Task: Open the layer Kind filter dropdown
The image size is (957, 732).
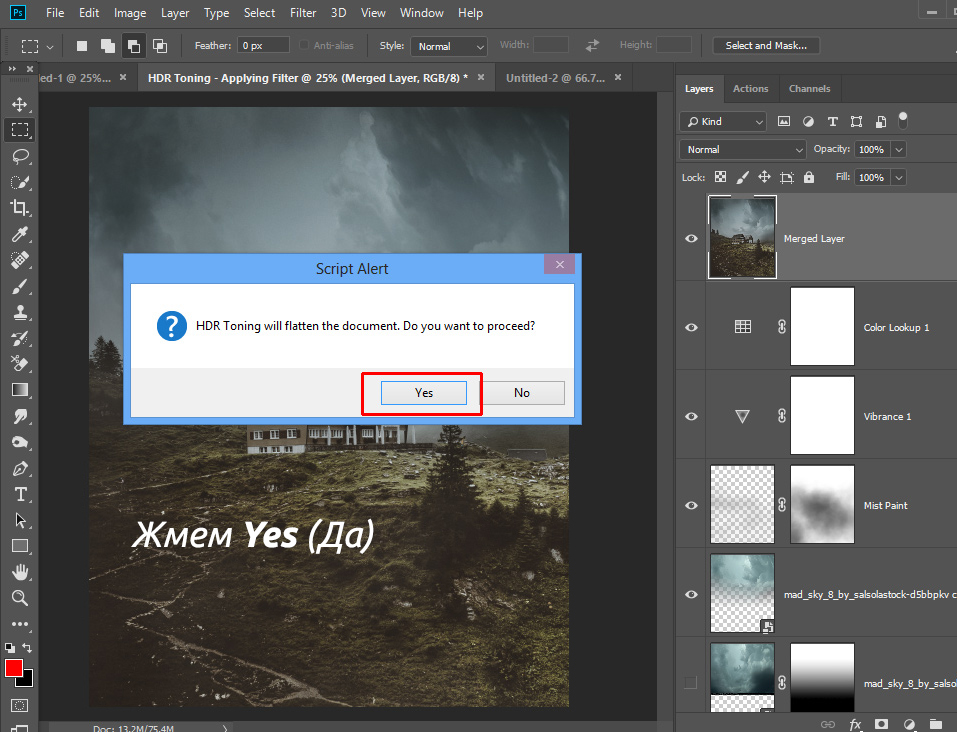Action: (x=723, y=121)
